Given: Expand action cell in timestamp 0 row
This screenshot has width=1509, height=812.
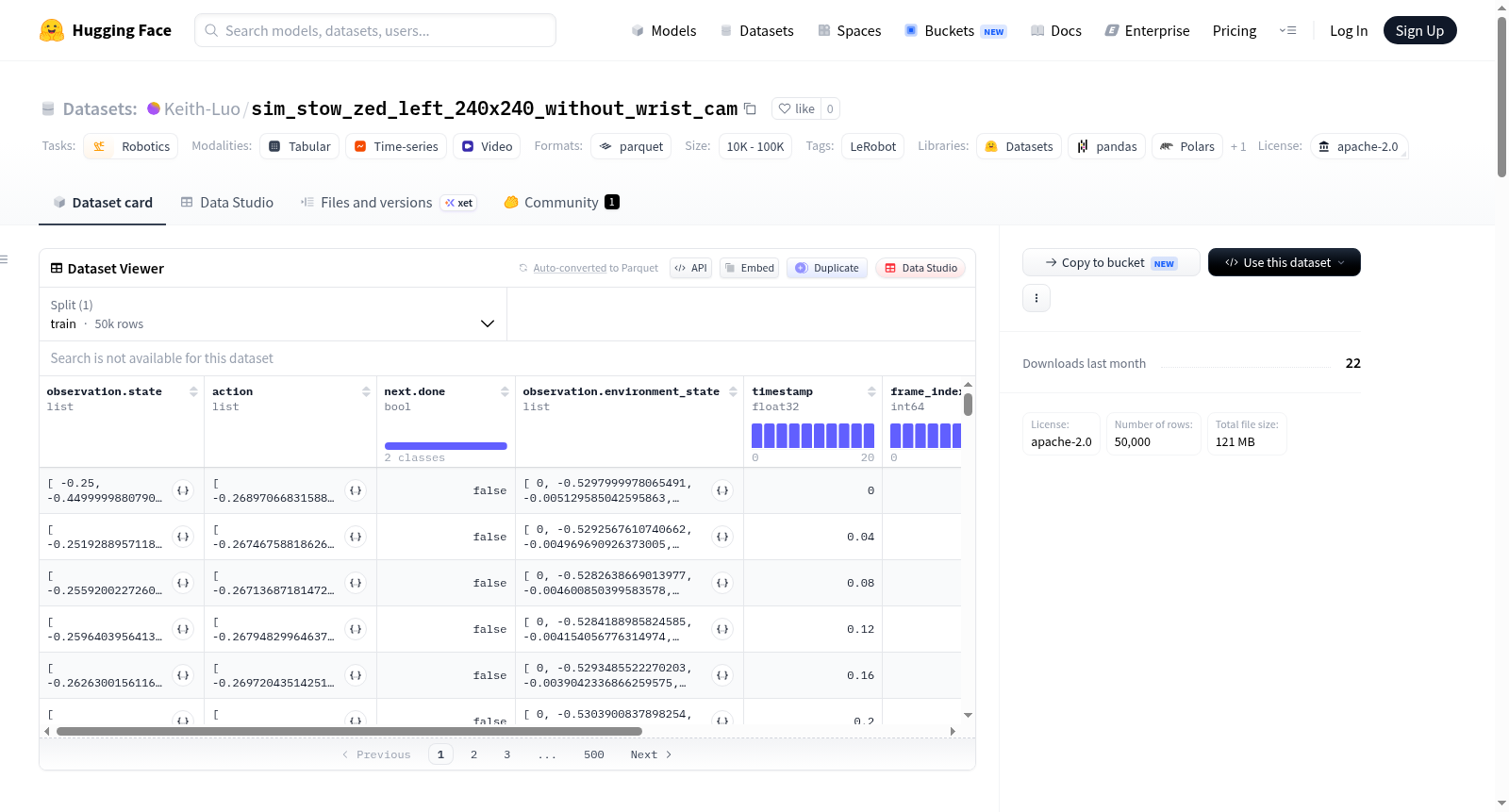Looking at the screenshot, I should 356,490.
